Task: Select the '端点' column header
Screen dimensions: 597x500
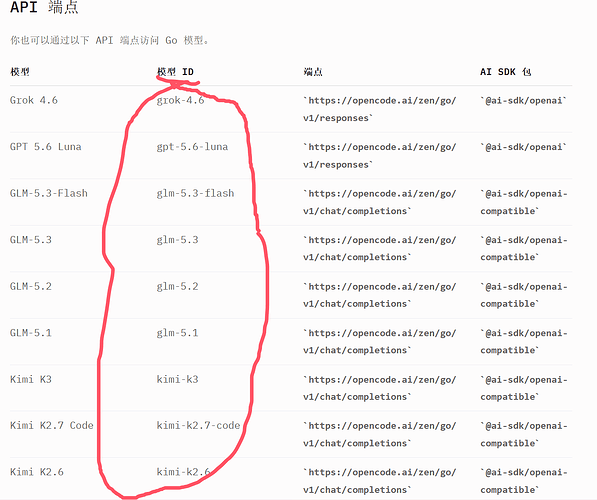Action: coord(313,72)
